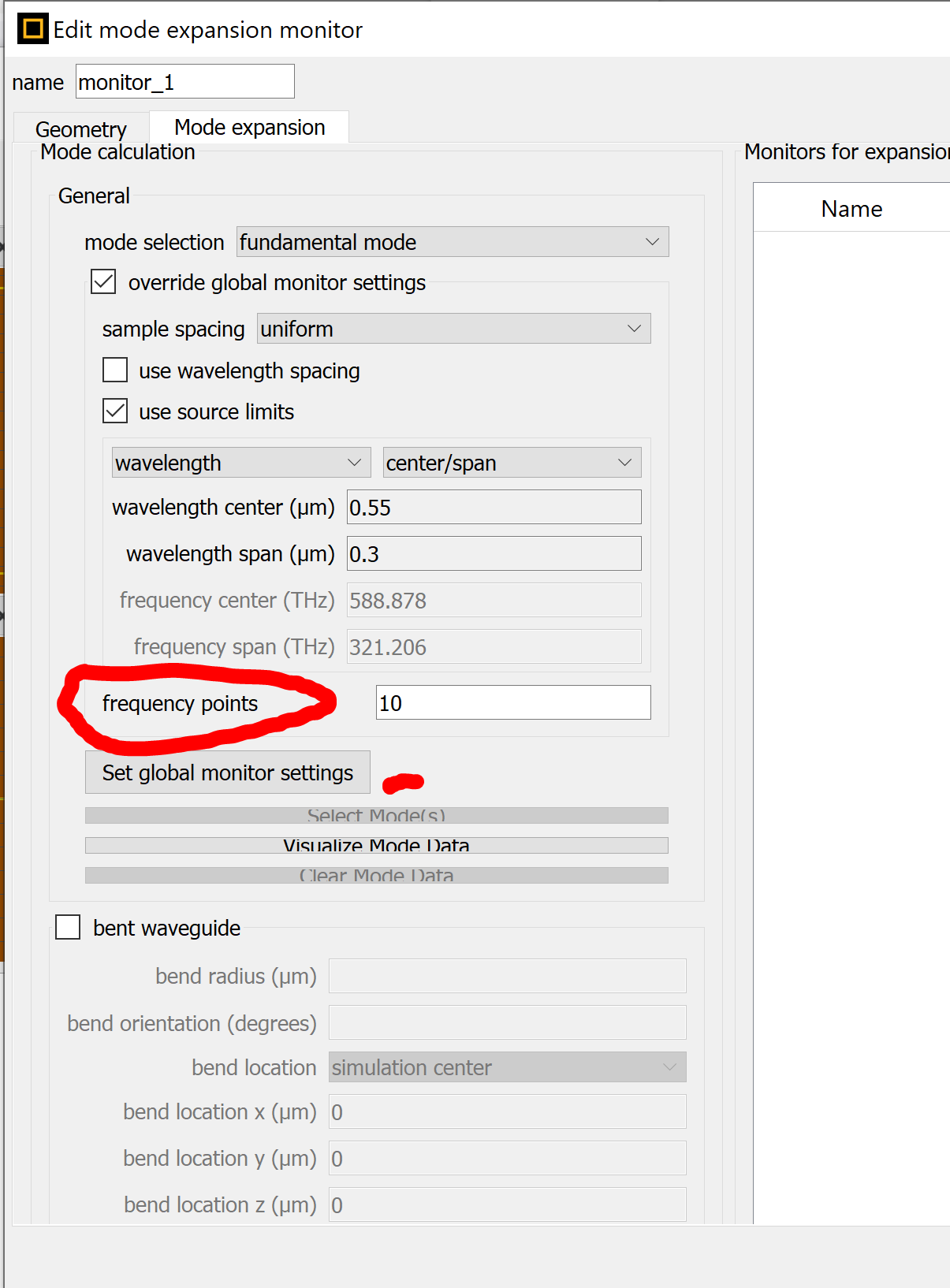
Task: Click the mode expansion monitor window icon
Action: coord(32,29)
